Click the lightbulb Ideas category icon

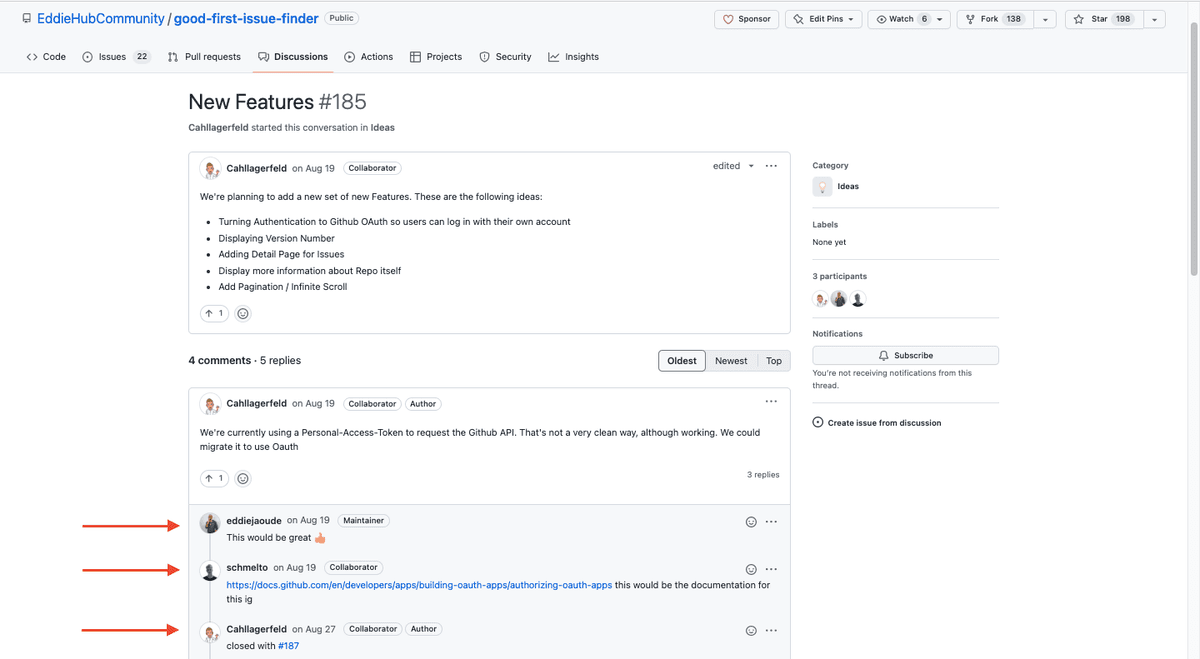tap(822, 186)
